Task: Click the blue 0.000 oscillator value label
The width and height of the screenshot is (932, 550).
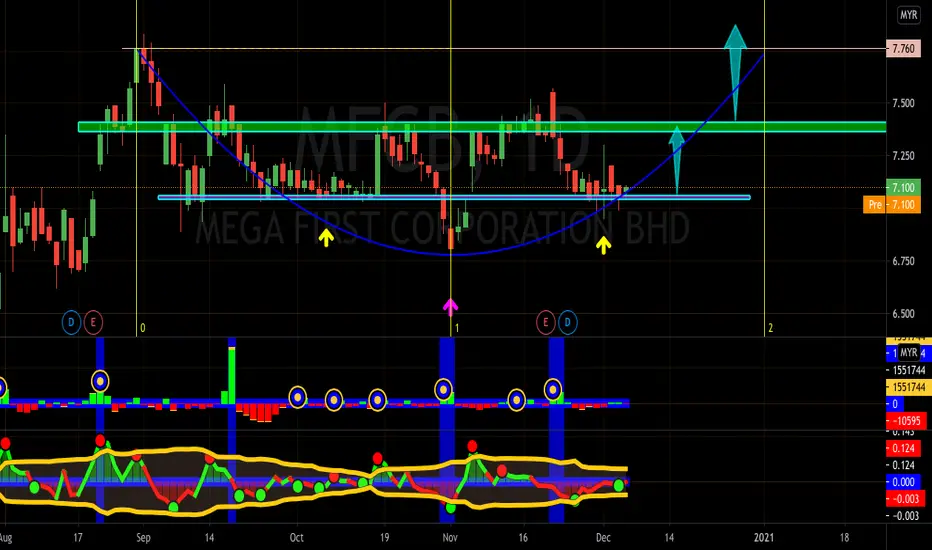Action: point(903,482)
